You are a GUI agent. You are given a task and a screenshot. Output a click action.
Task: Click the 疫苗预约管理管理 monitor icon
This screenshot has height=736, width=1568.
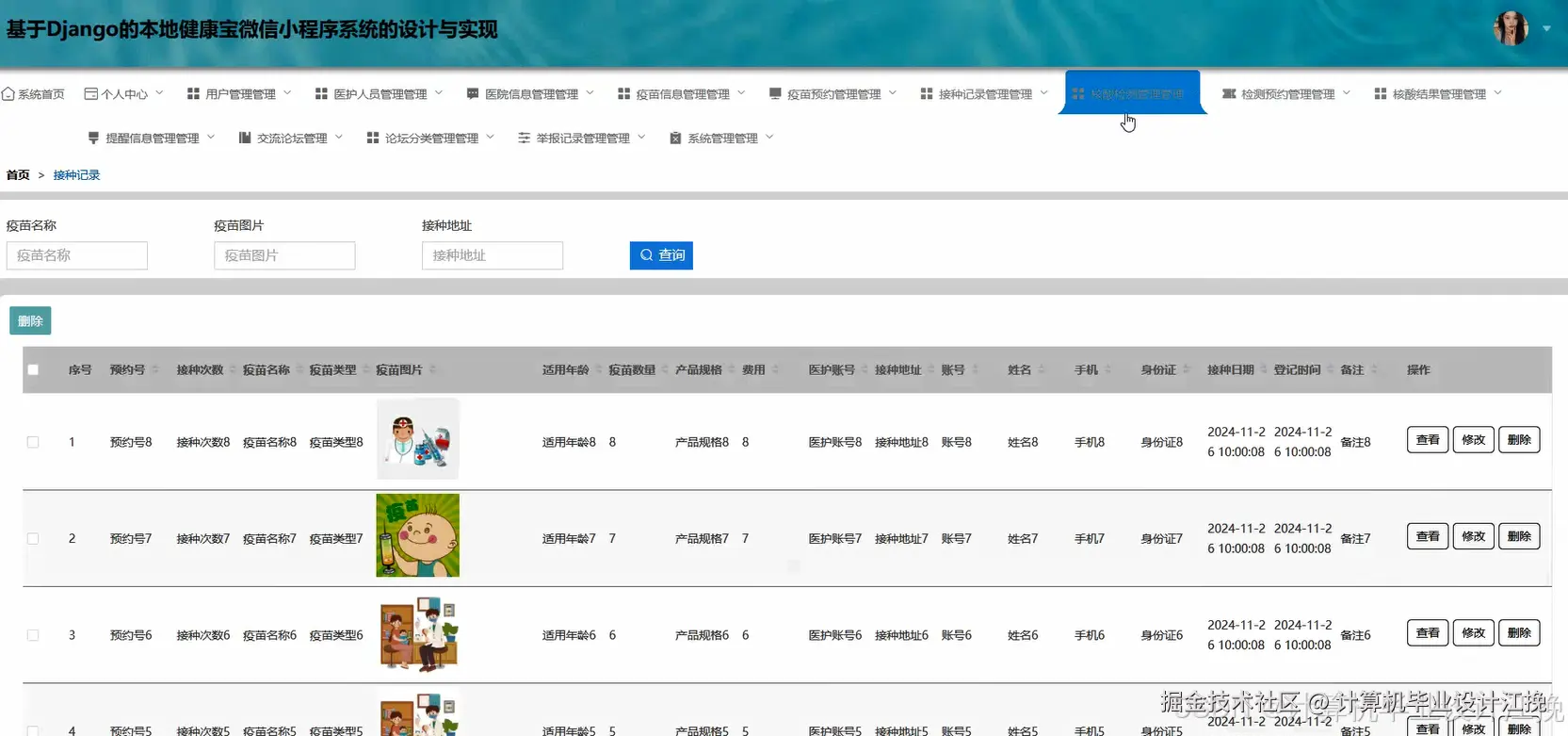pyautogui.click(x=775, y=93)
